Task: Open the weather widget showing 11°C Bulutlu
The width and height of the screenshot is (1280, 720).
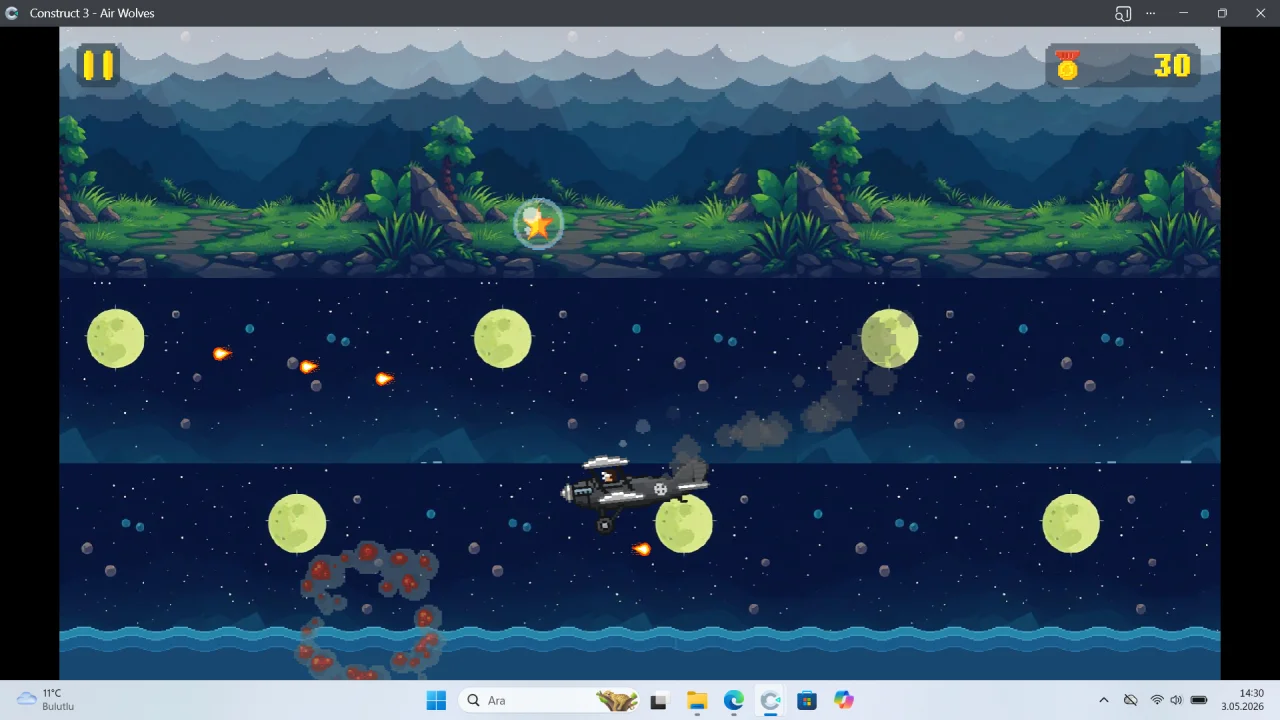Action: coord(46,700)
